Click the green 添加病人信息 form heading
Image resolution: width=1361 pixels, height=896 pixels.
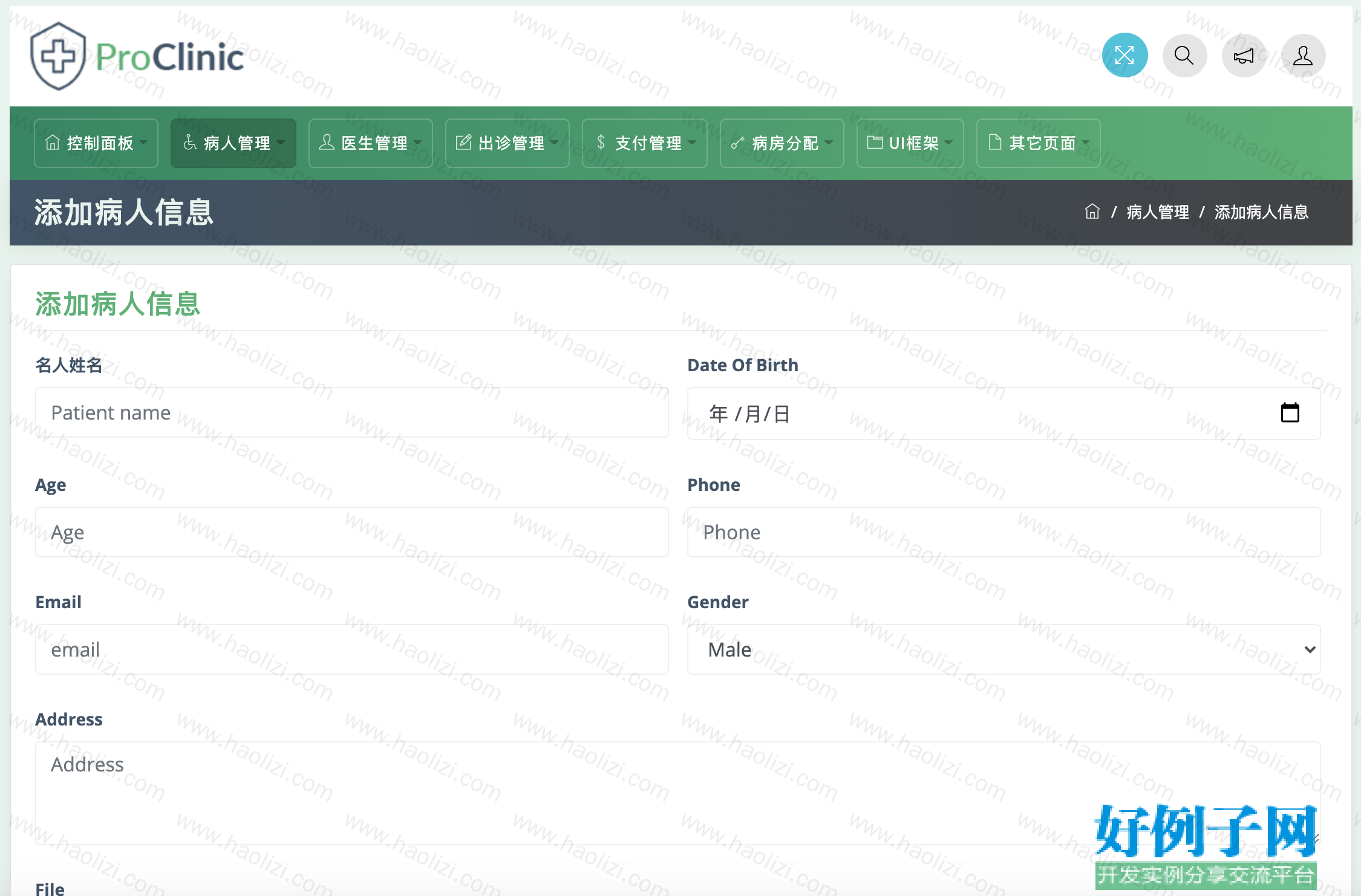[x=117, y=304]
